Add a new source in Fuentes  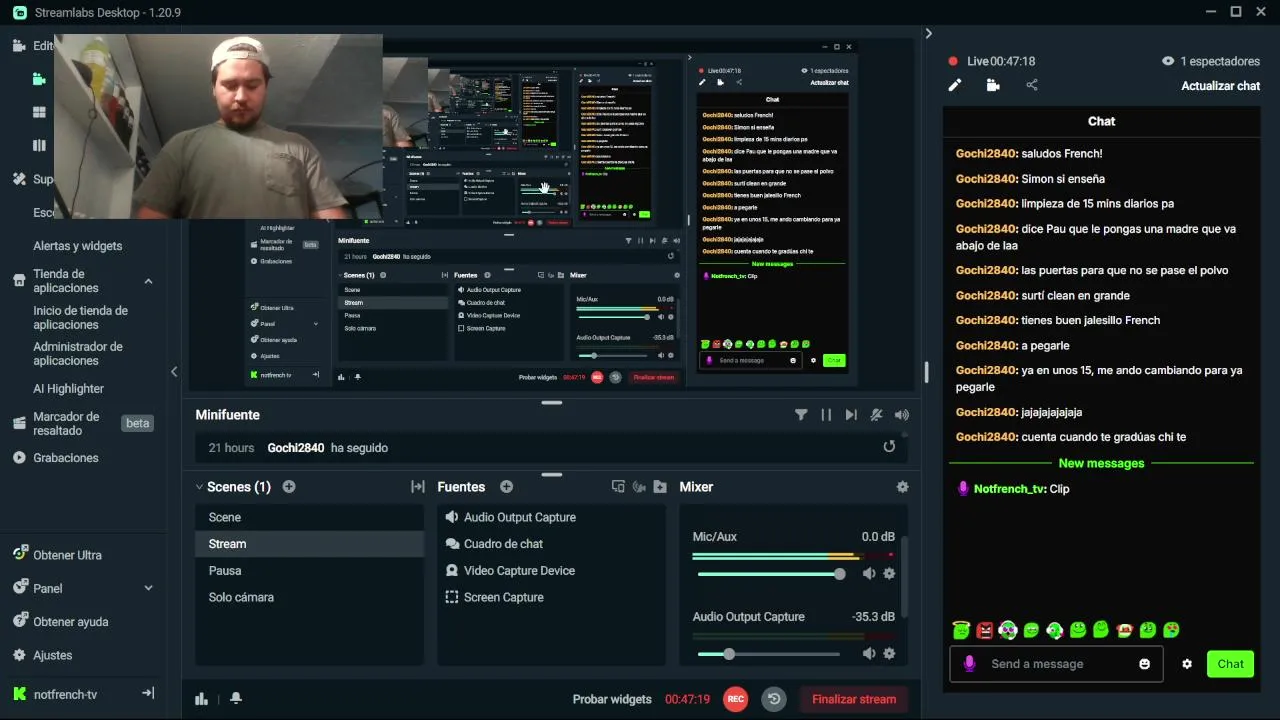506,487
